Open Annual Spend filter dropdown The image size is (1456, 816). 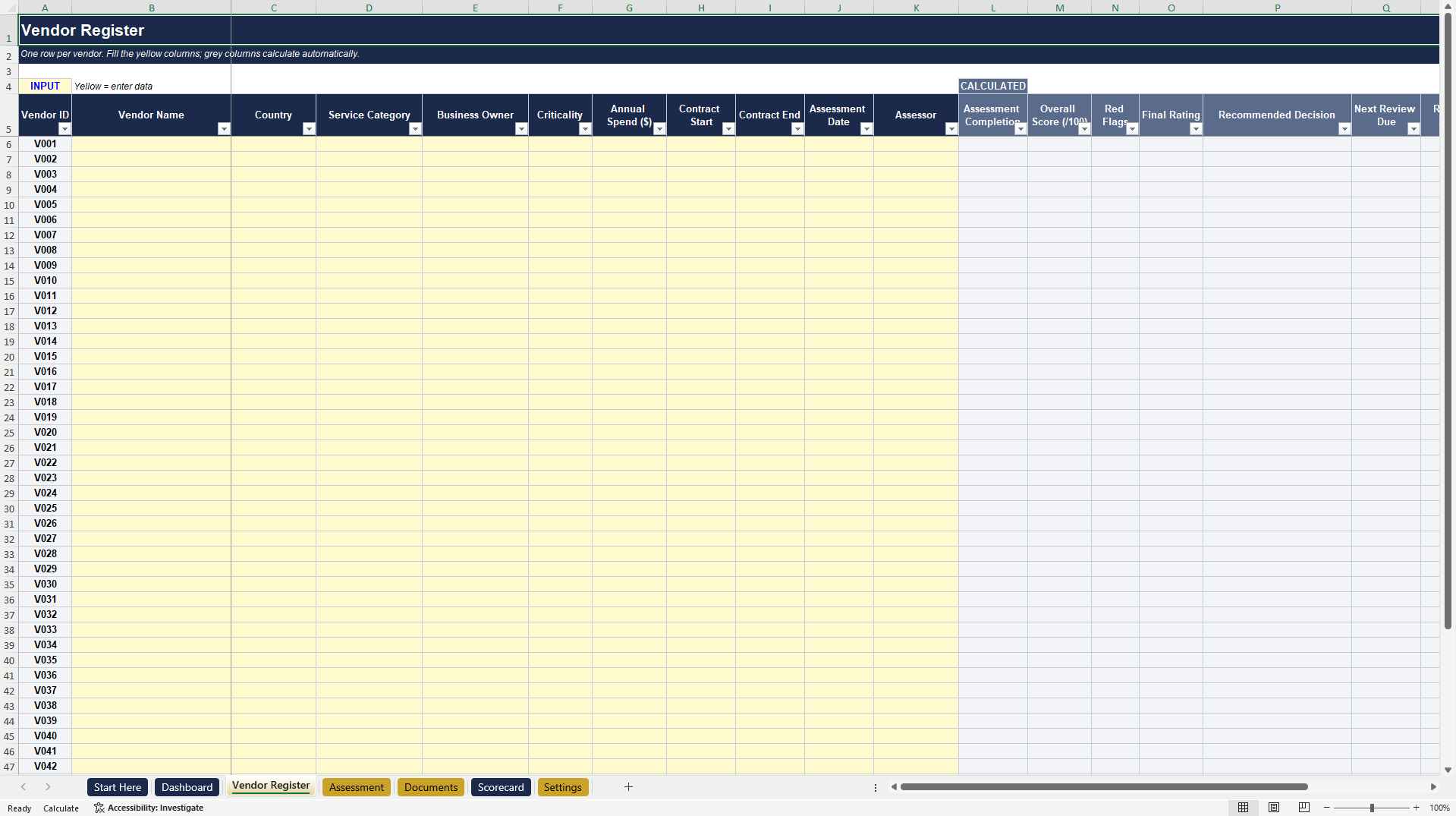(659, 129)
